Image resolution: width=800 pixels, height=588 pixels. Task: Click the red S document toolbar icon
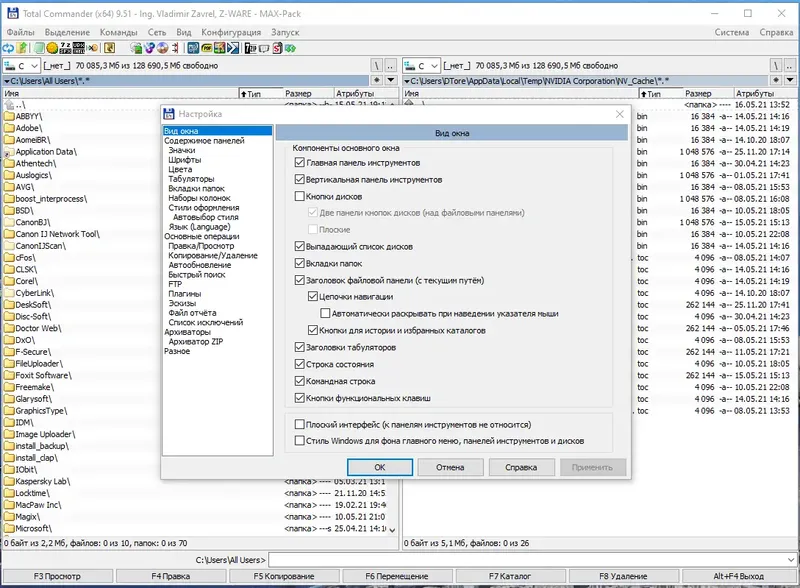click(278, 48)
